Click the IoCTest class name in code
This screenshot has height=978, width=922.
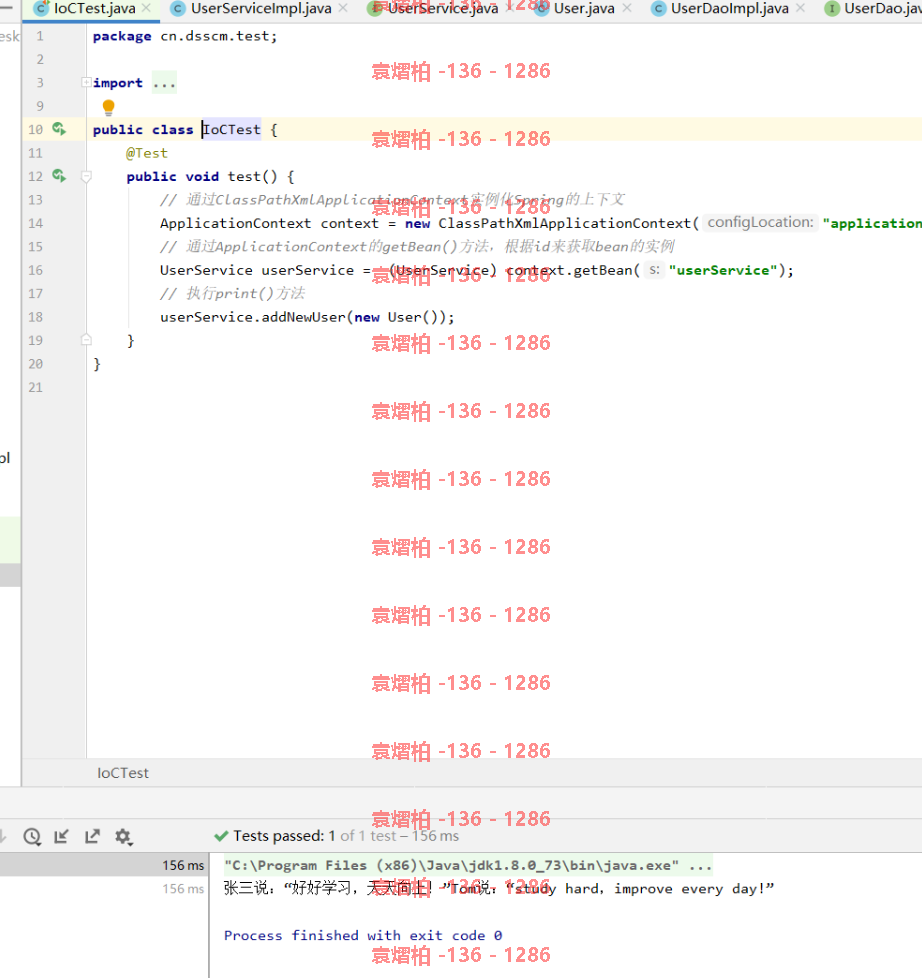click(232, 130)
